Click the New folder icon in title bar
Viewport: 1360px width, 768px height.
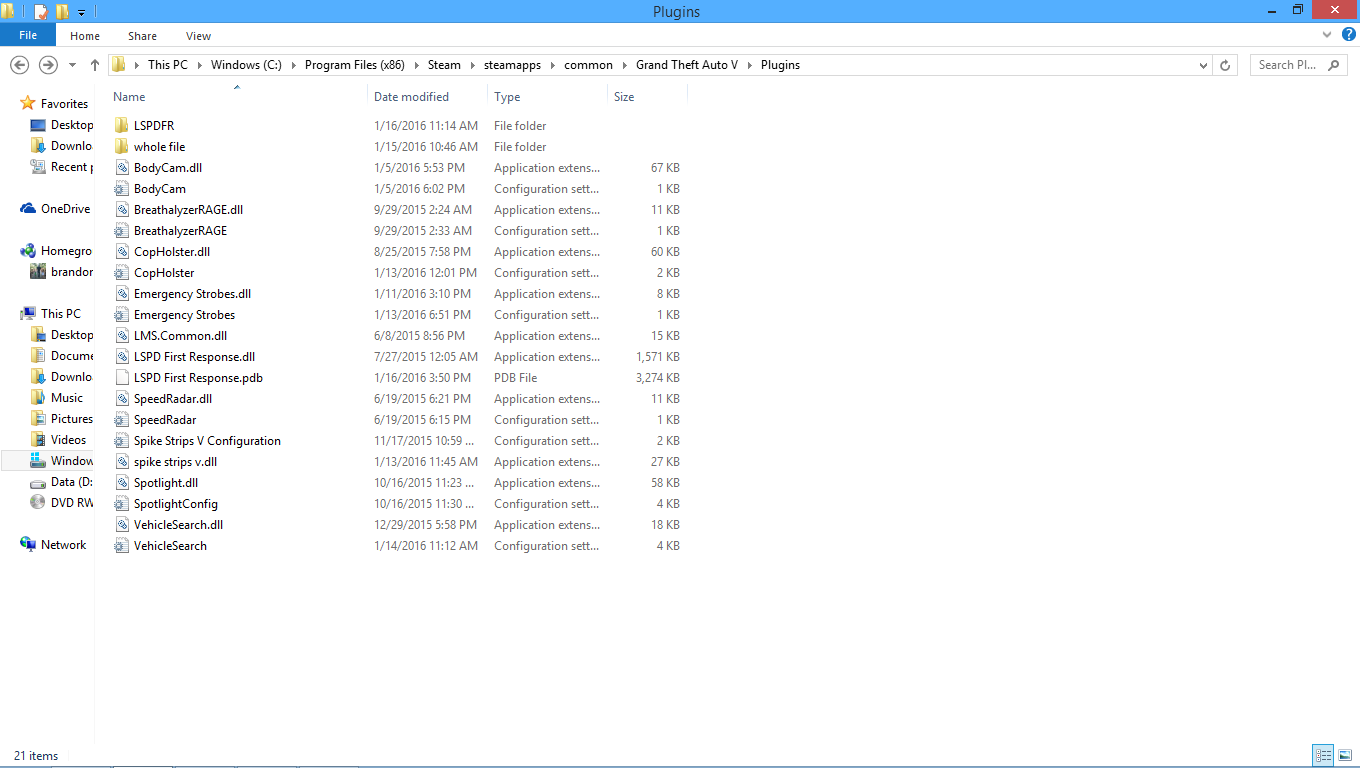point(63,12)
